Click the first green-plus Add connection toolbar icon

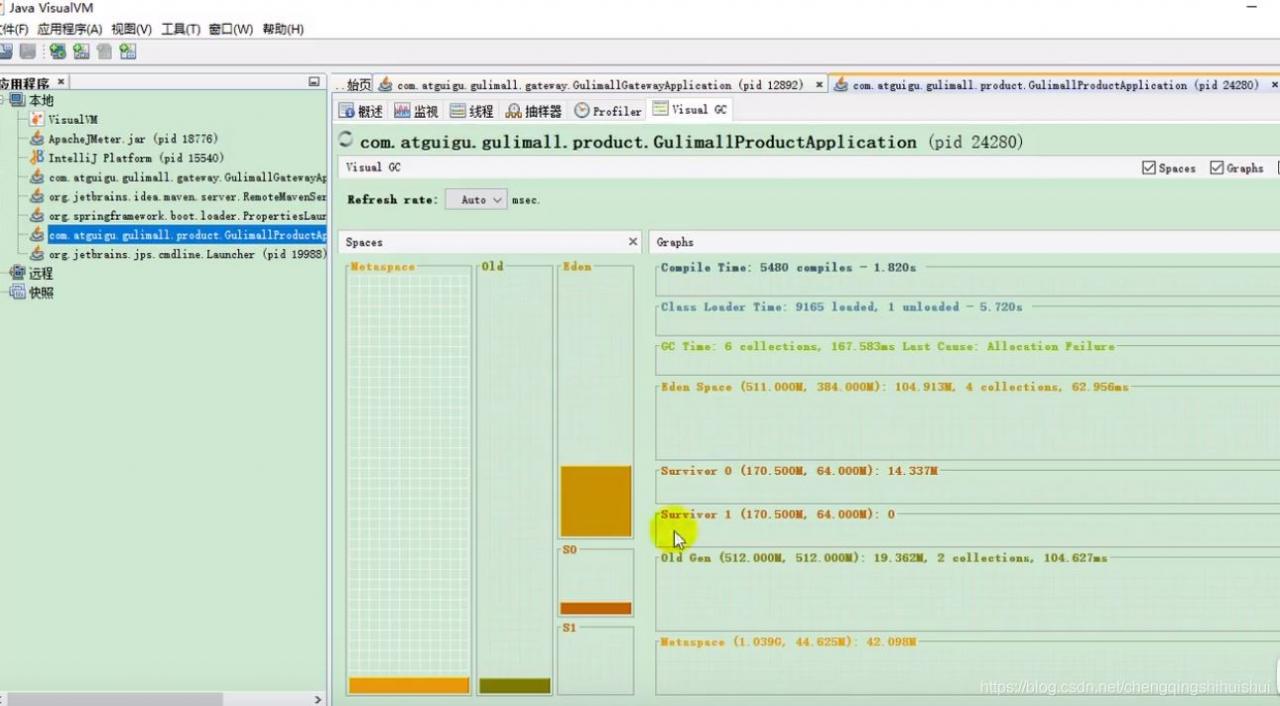click(x=58, y=51)
